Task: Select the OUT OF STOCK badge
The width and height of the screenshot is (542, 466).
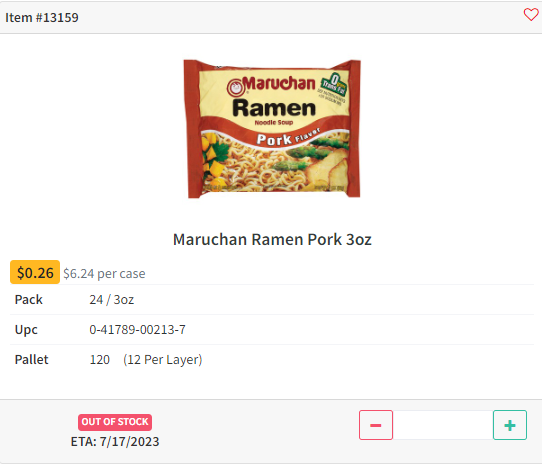Action: [115, 422]
